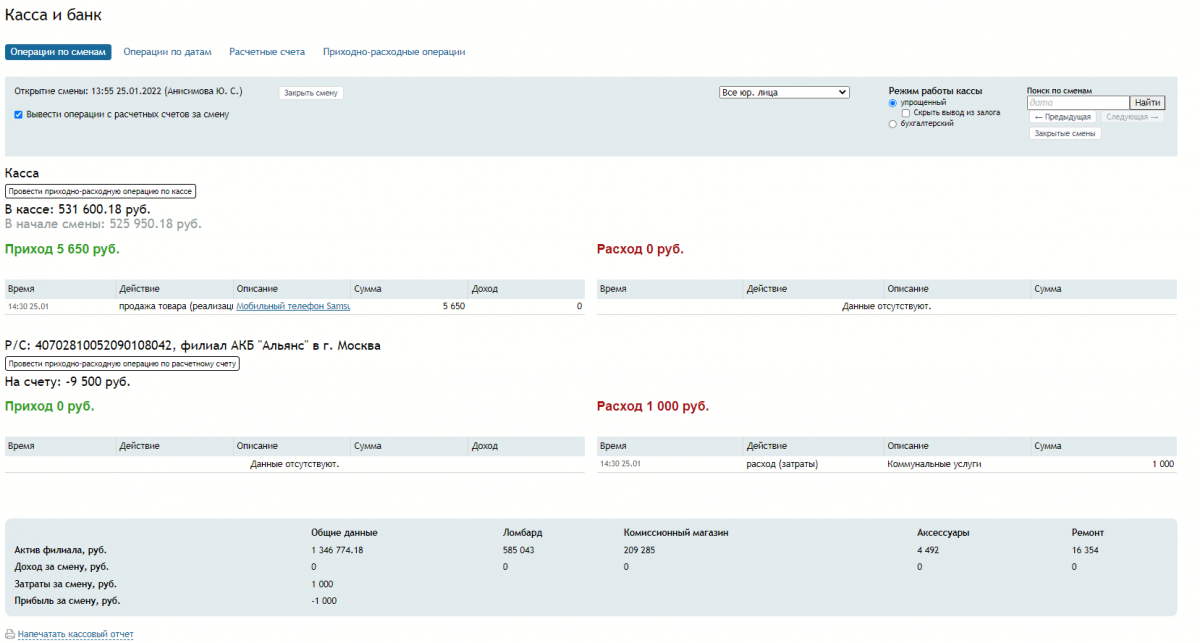Toggle Вывести операции с расчетных счетов checkbox
The width and height of the screenshot is (1200, 643).
click(x=19, y=115)
